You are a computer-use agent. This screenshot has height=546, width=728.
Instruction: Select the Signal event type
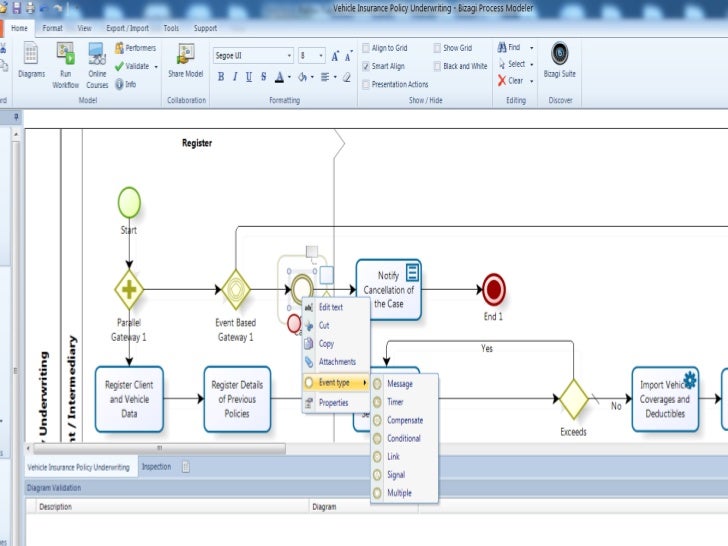tap(404, 474)
